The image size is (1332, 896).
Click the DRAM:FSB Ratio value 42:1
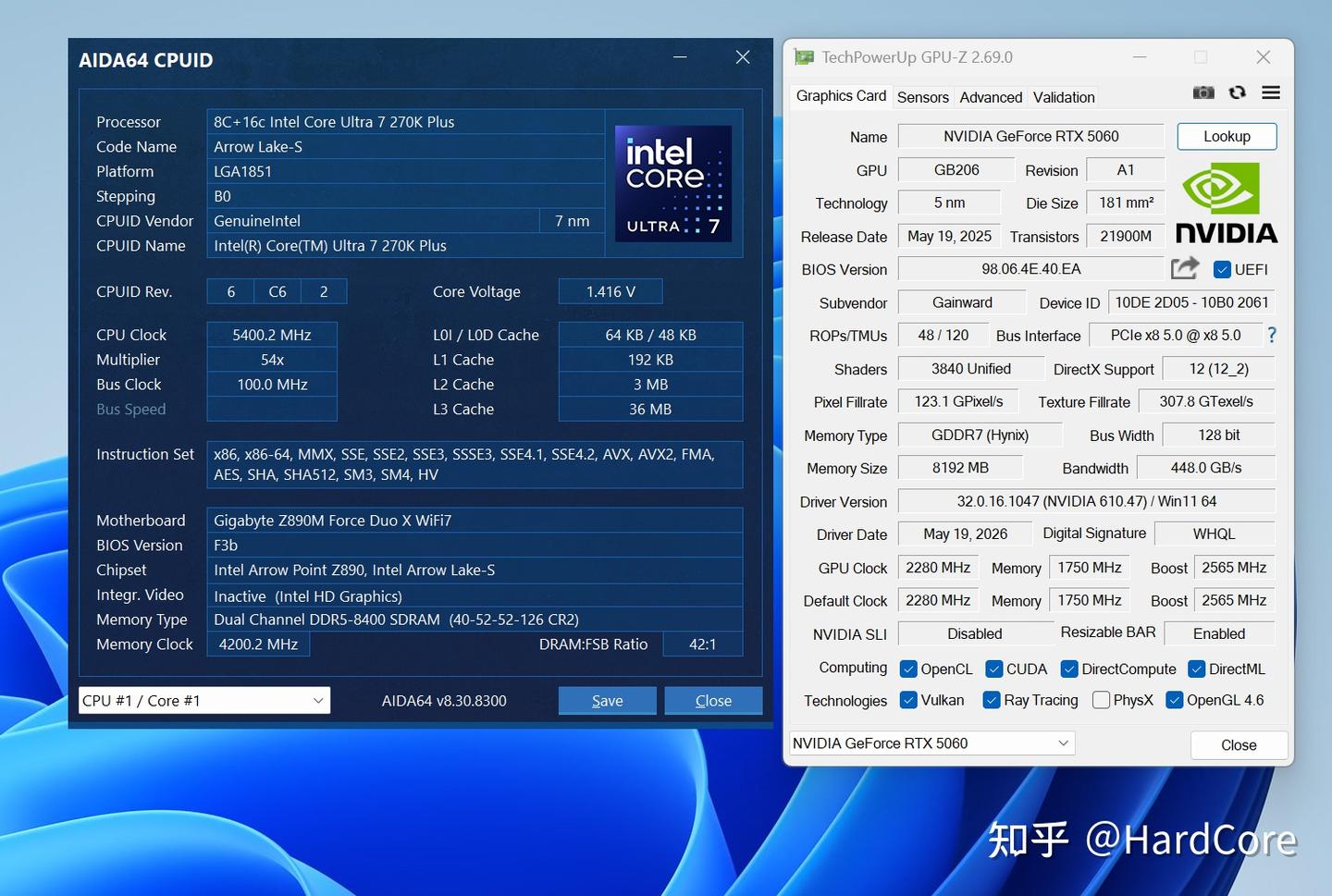[703, 644]
